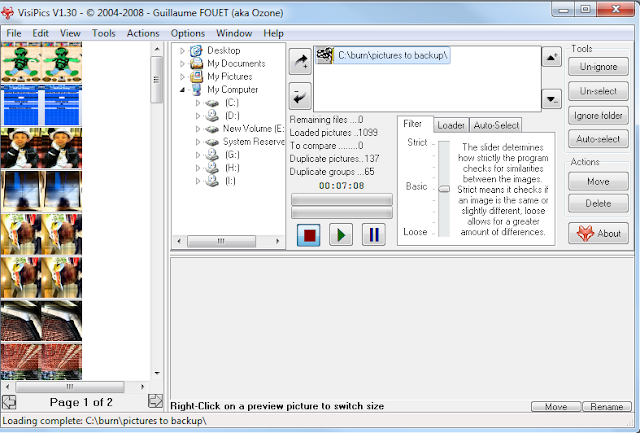This screenshot has height=433, width=640.
Task: Click the Un-ignore button
Action: 598,67
